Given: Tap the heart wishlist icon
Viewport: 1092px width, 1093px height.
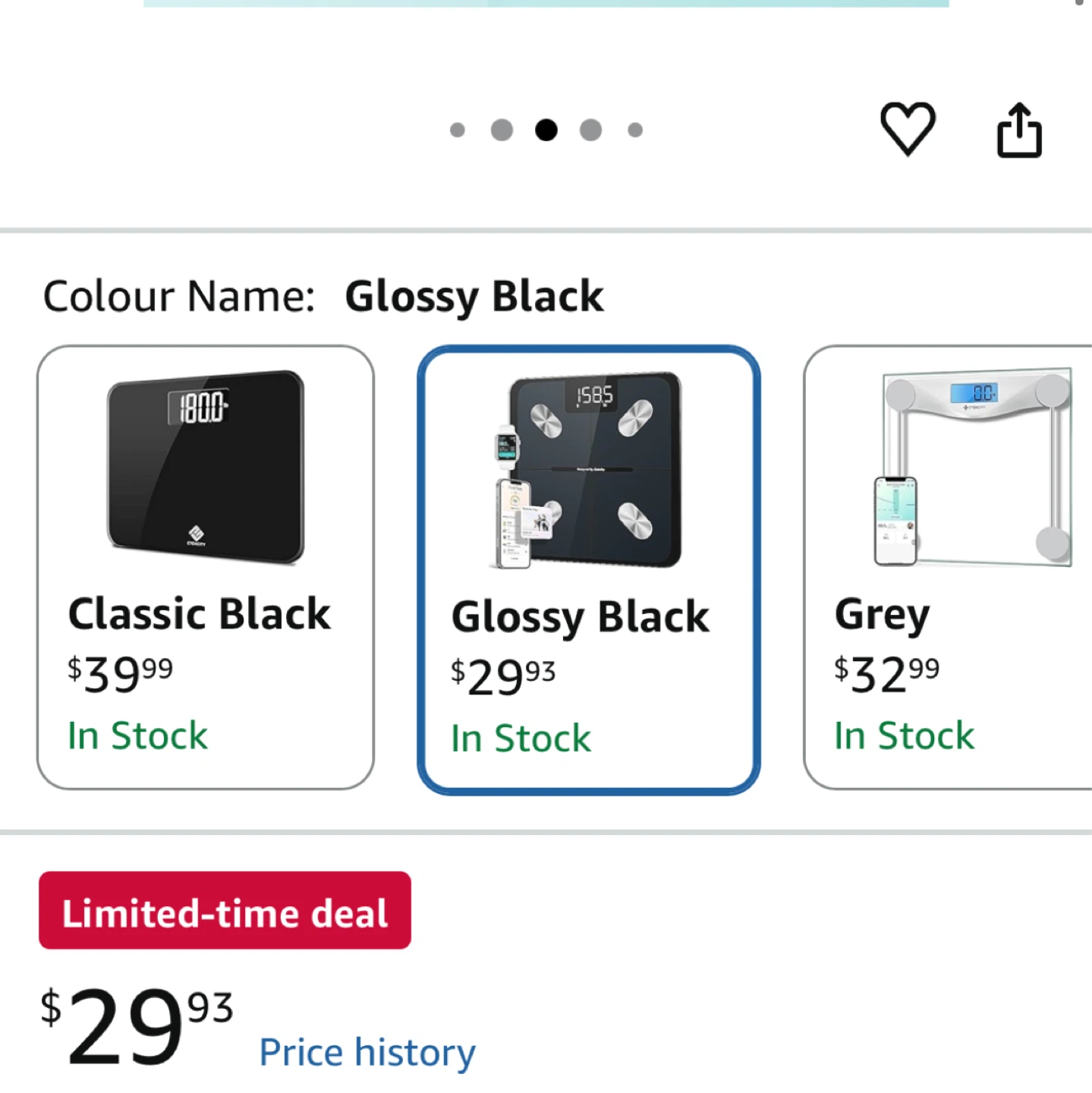Looking at the screenshot, I should 908,129.
